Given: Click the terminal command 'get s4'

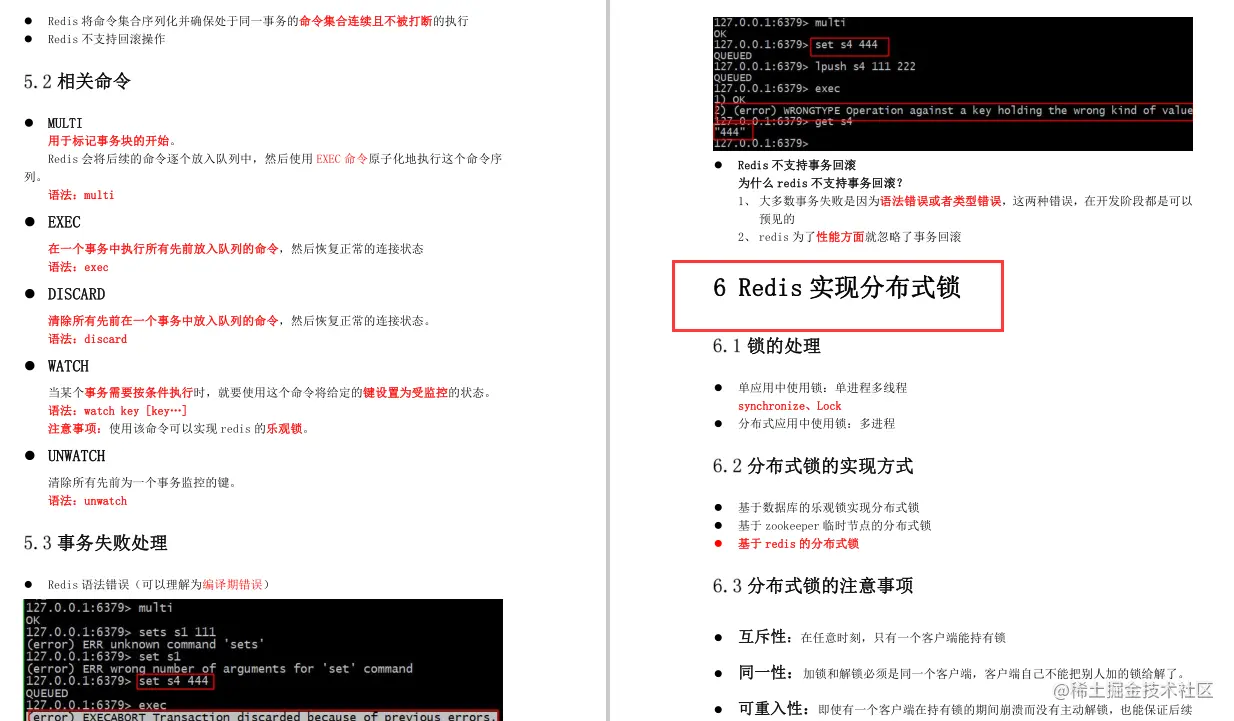Looking at the screenshot, I should coord(834,122).
